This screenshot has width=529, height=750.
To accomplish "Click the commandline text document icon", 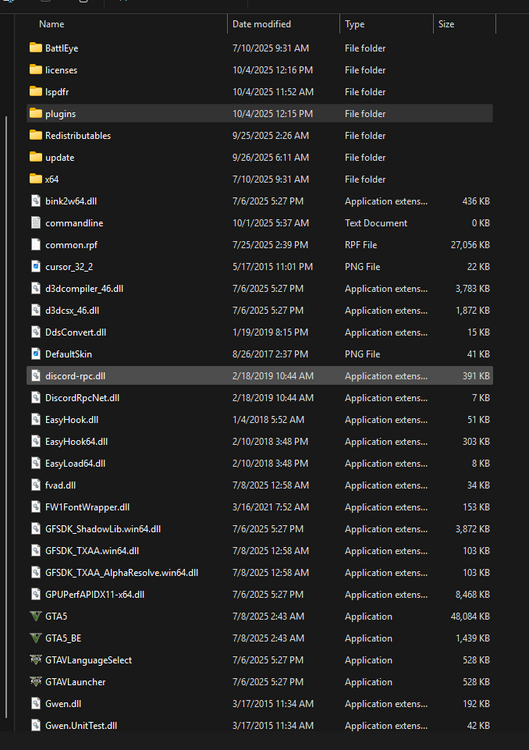I will [x=36, y=222].
